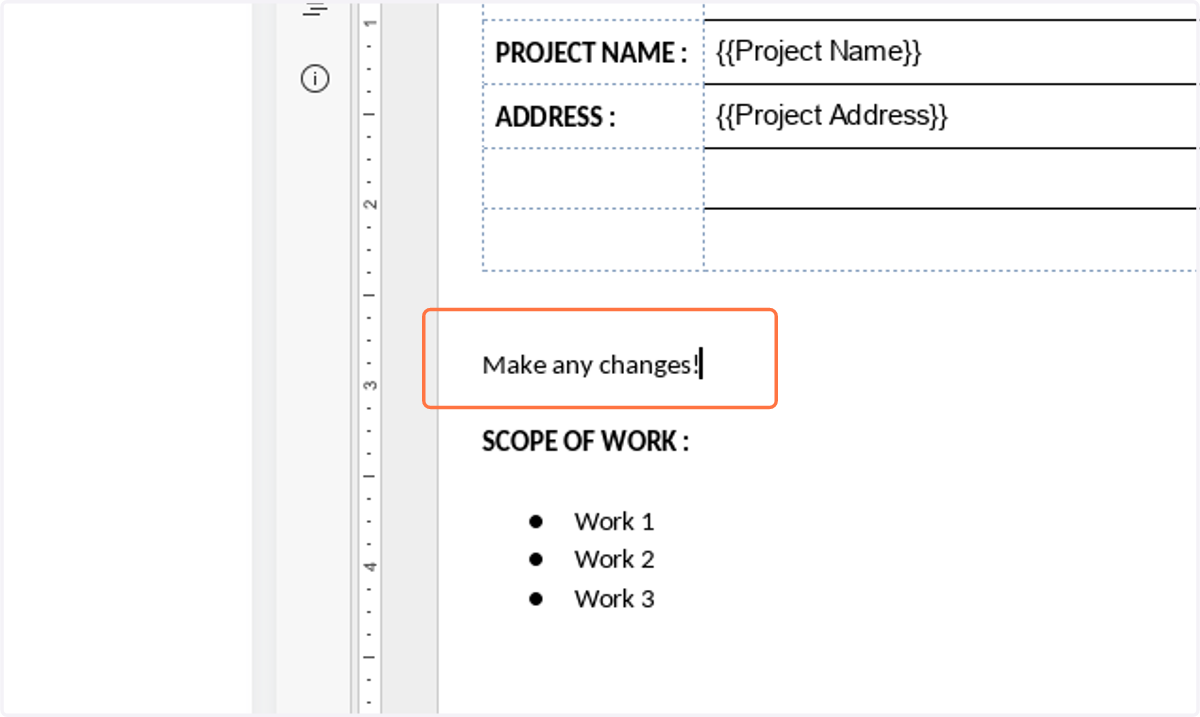Click the vertical ruler at mark 3
1200x717 pixels.
click(x=371, y=385)
